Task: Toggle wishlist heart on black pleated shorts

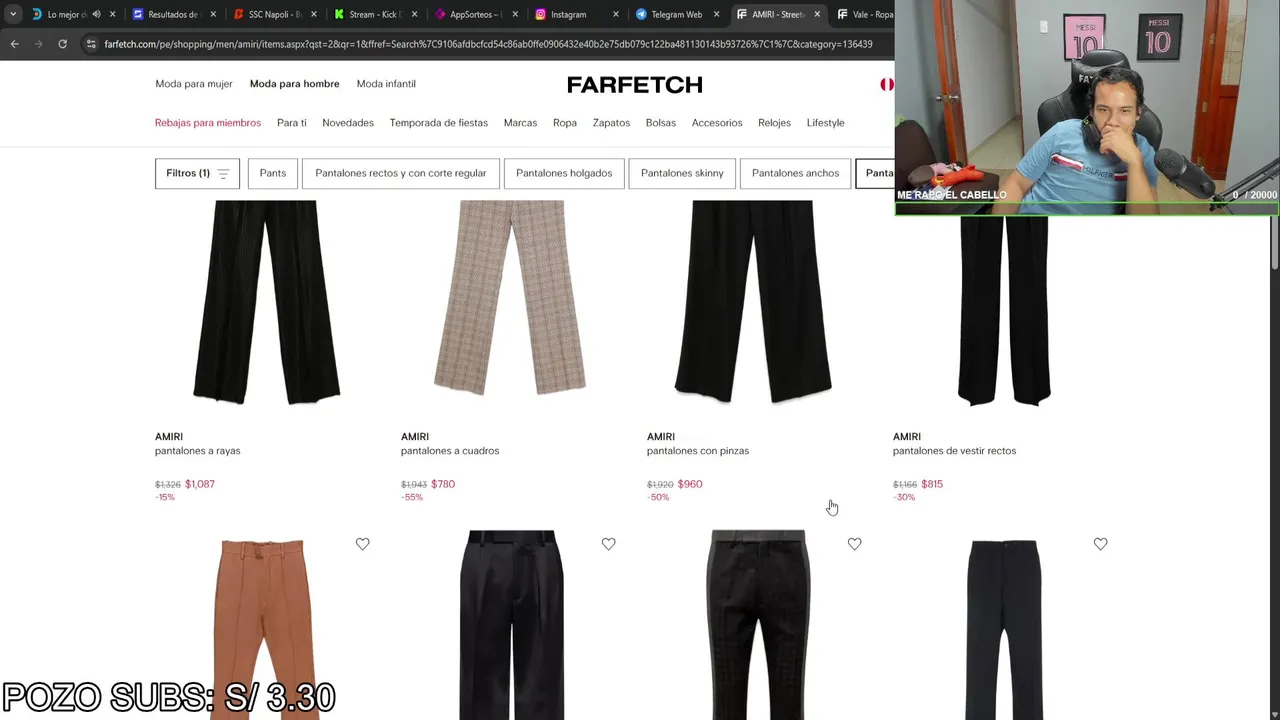Action: click(x=608, y=544)
